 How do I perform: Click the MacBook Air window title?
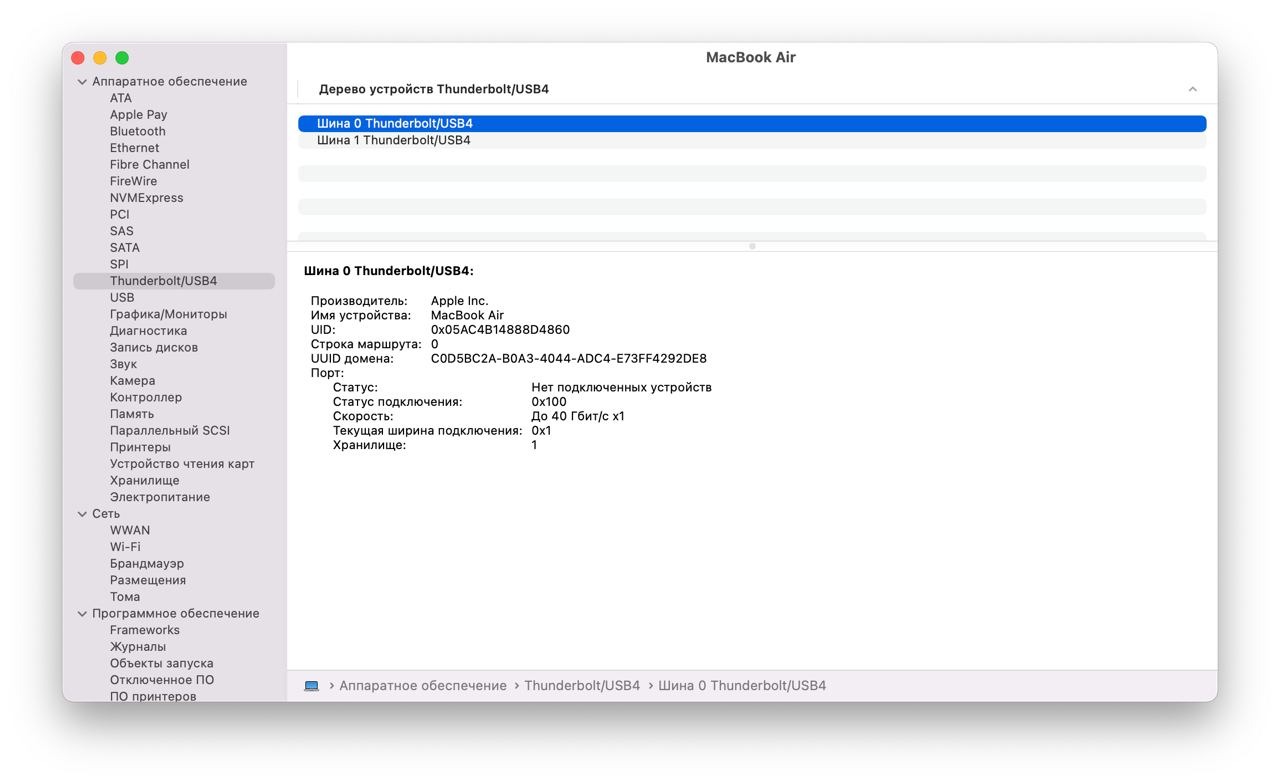click(751, 58)
